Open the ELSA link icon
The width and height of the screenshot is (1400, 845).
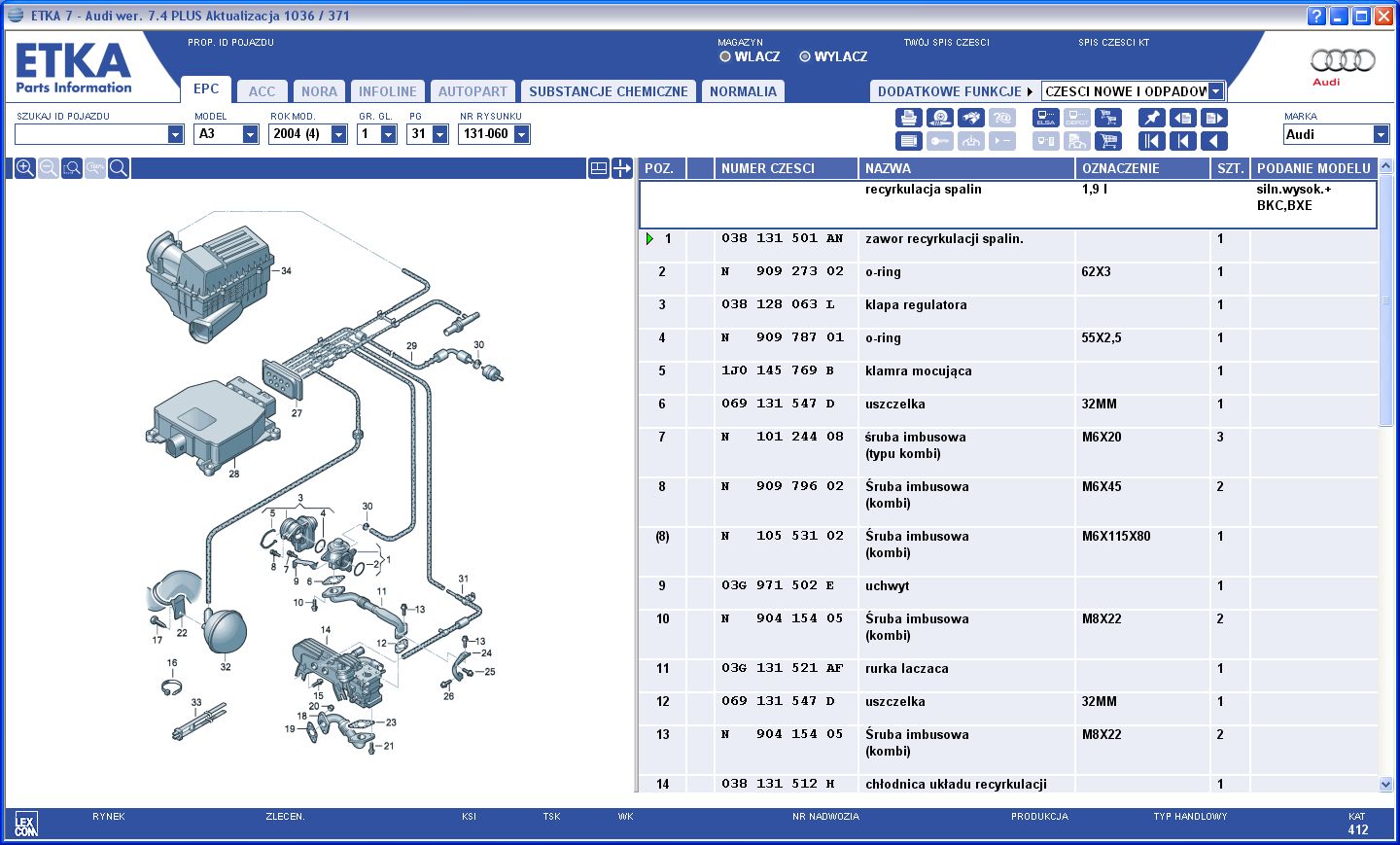coord(1046,118)
